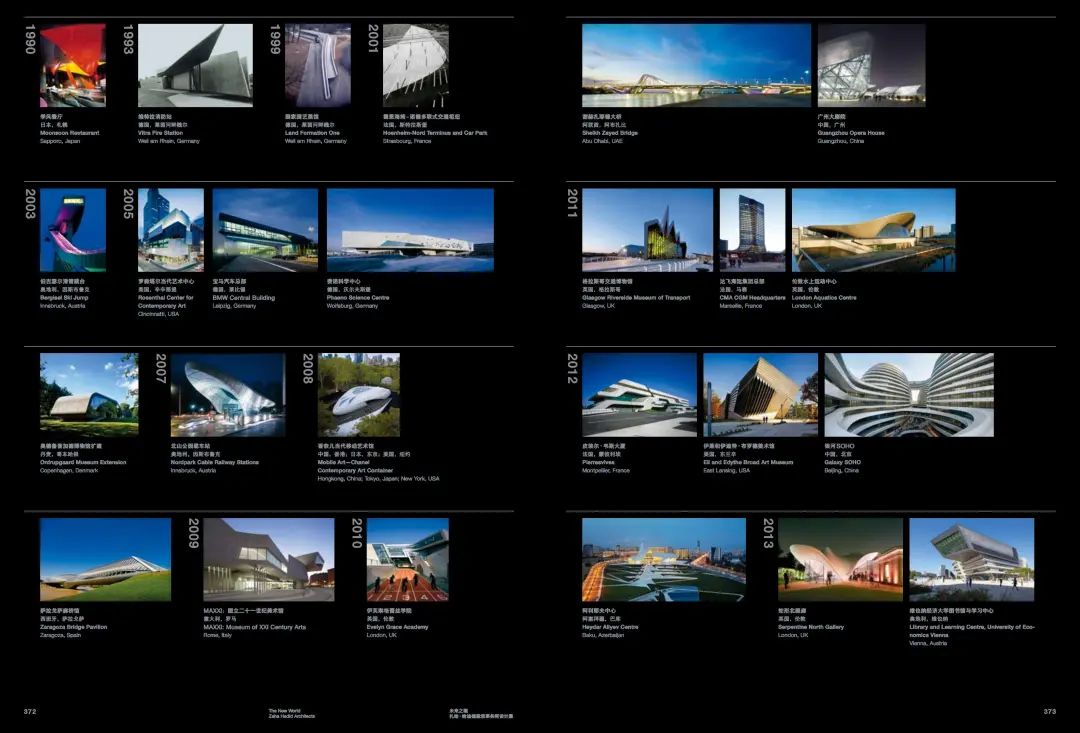The width and height of the screenshot is (1080, 733).
Task: Open the Rosenthal Center photo
Action: point(171,230)
